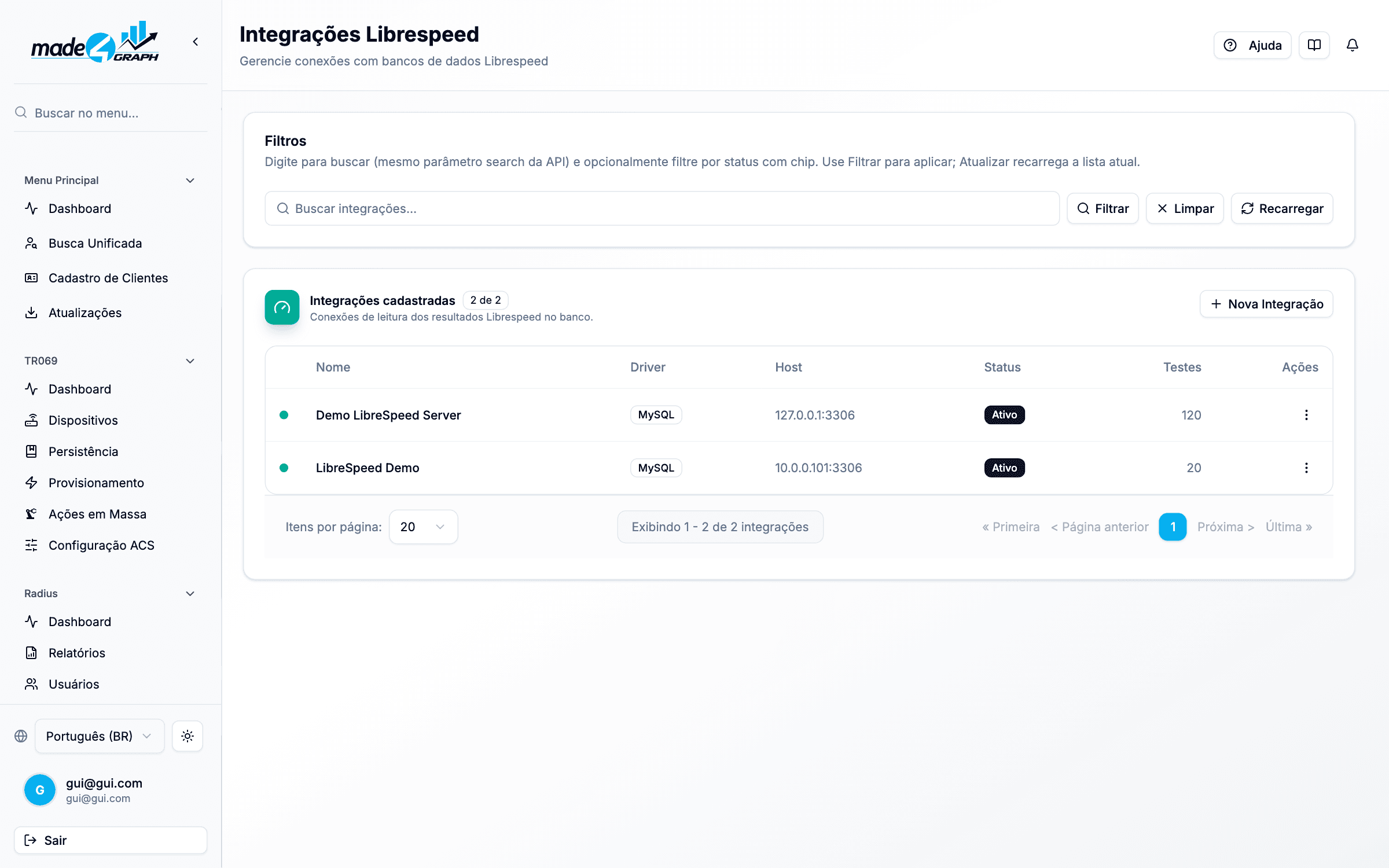Click host 10.0.0.101:3306
This screenshot has width=1389, height=868.
point(818,468)
